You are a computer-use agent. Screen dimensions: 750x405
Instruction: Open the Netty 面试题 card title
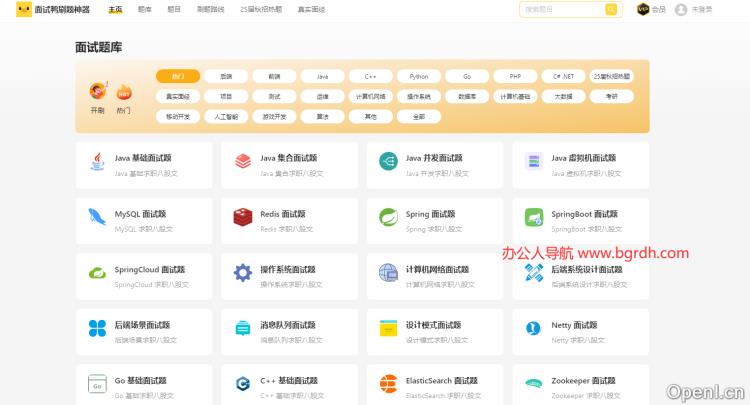(574, 325)
